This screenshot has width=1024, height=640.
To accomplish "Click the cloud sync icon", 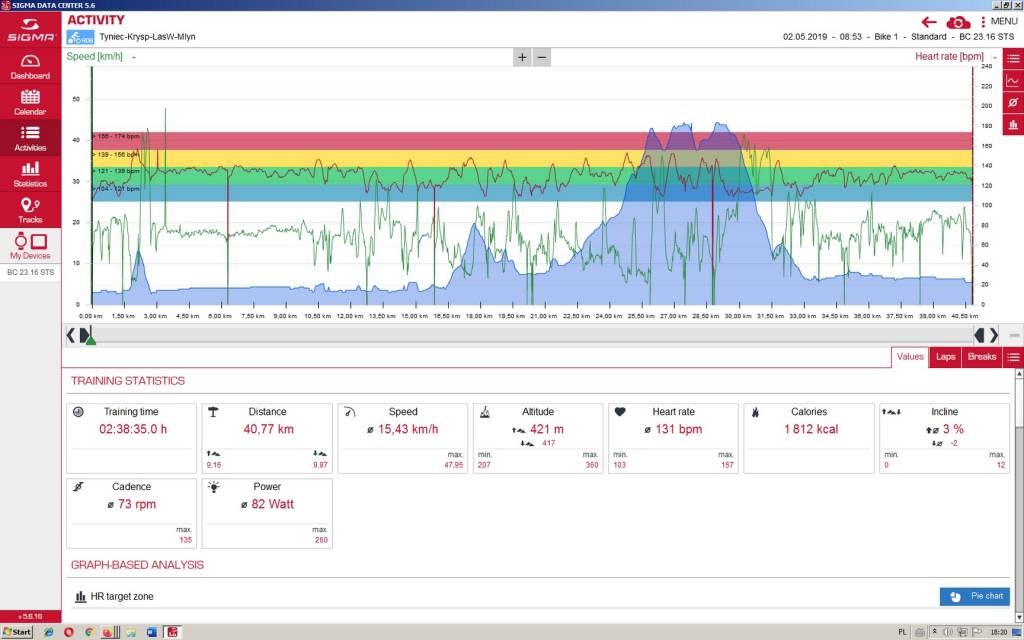I will coord(958,22).
